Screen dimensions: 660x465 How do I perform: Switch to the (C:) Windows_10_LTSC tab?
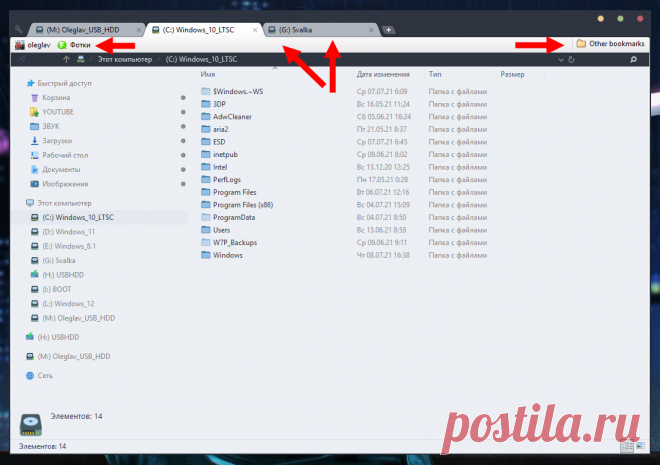pos(204,30)
